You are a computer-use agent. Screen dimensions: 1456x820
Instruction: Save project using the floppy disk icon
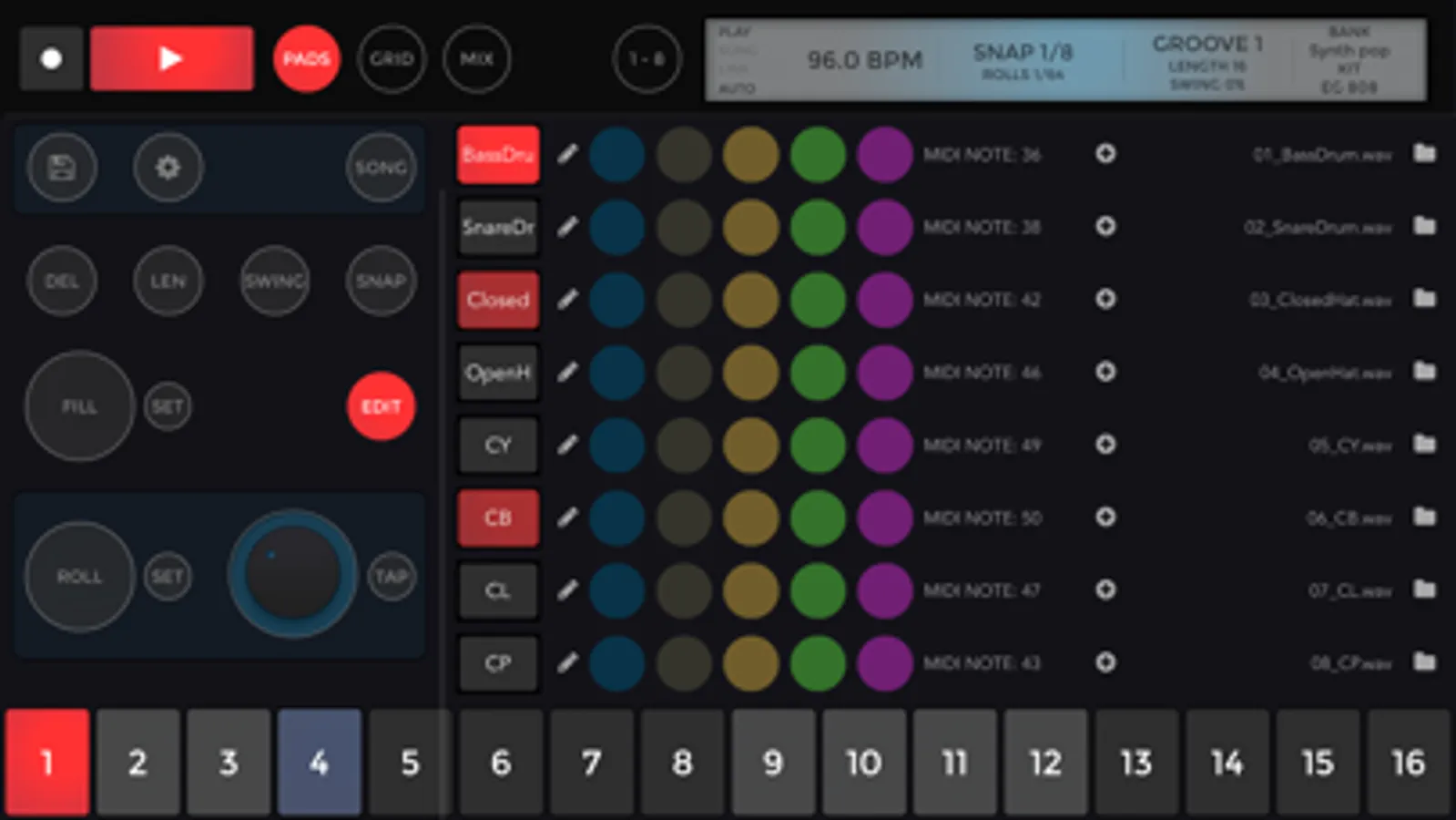pyautogui.click(x=62, y=168)
